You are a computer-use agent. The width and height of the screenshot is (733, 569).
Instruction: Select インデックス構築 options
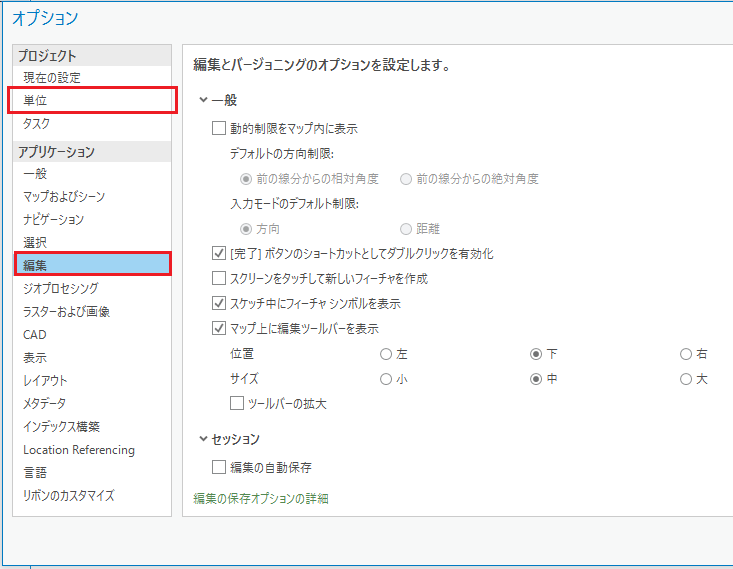92,426
